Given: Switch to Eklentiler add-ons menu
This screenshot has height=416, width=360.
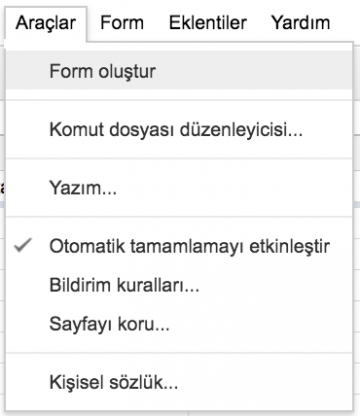Looking at the screenshot, I should [208, 23].
